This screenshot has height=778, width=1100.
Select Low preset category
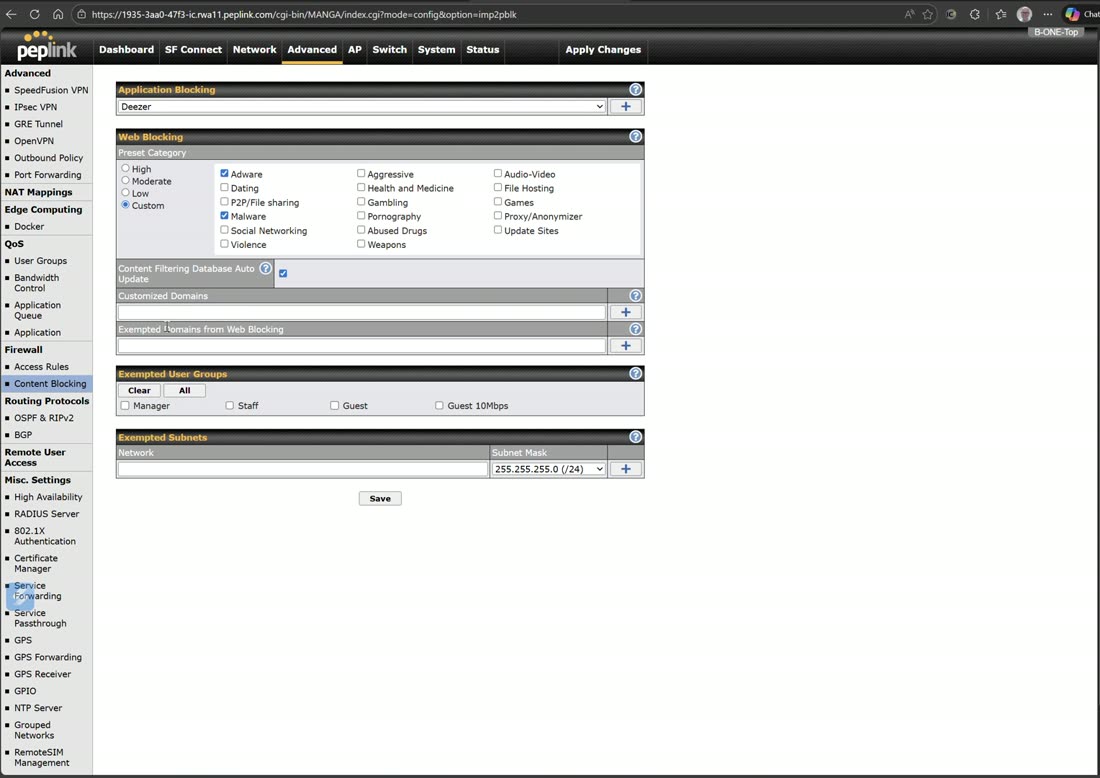point(126,192)
